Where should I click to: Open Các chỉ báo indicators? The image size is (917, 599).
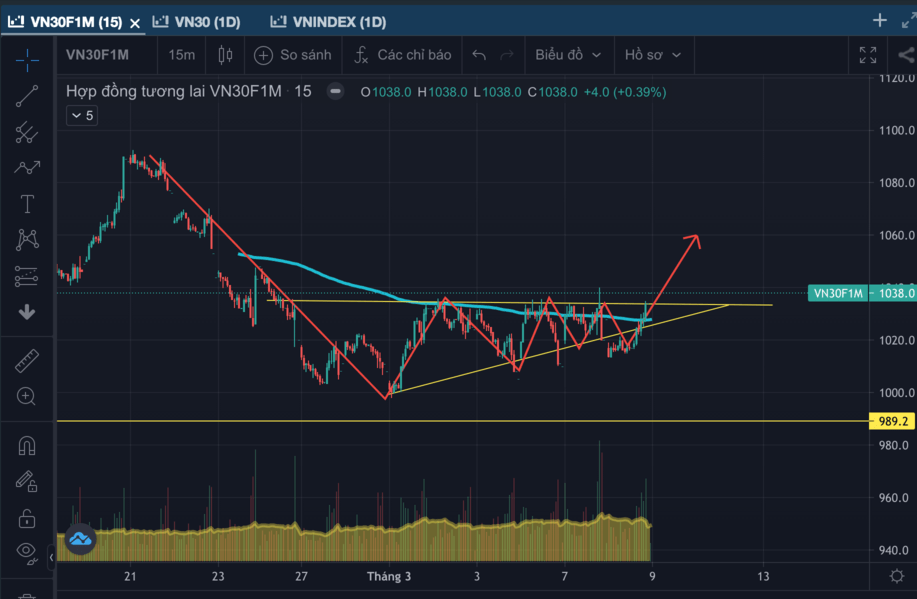(403, 55)
